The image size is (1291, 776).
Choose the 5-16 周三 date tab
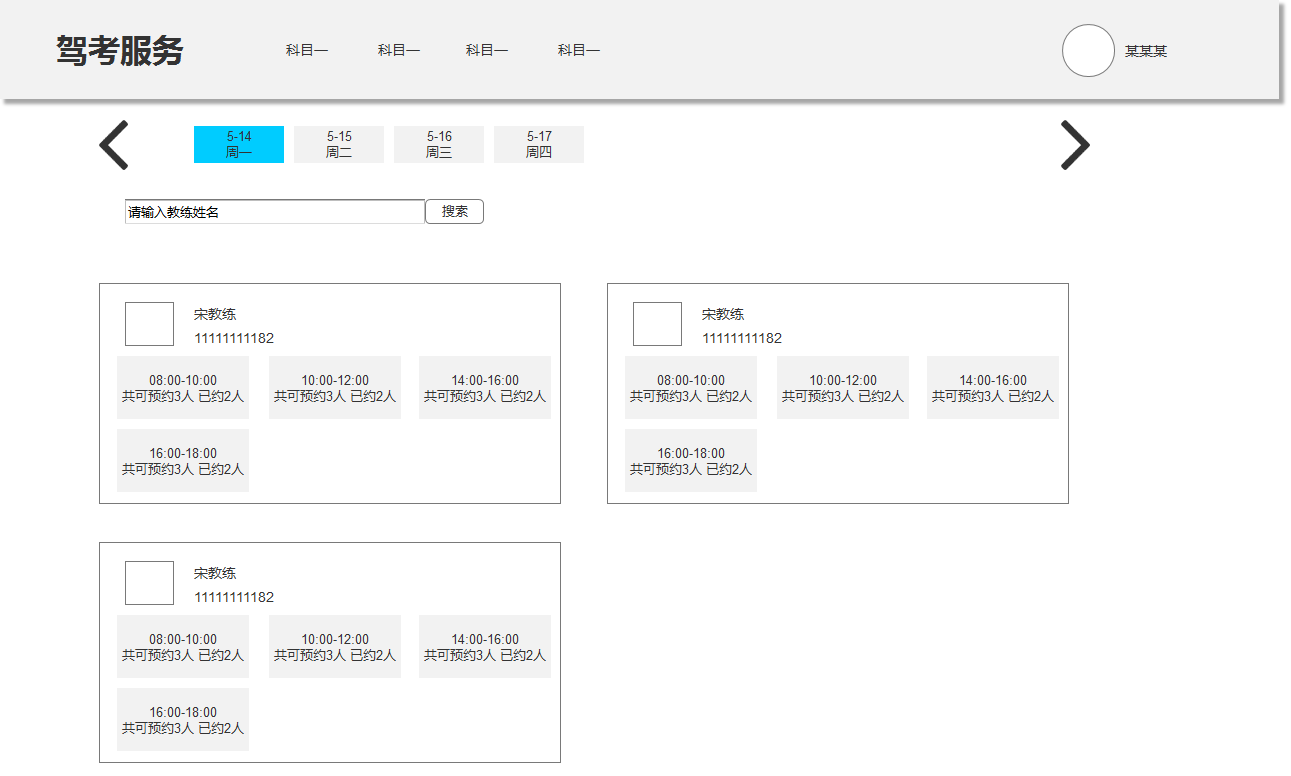point(439,145)
